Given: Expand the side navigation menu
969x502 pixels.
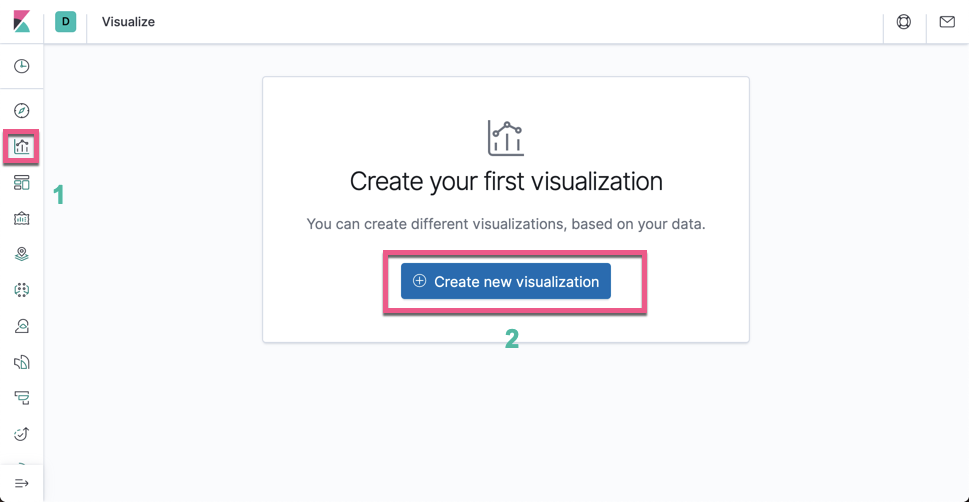Looking at the screenshot, I should pyautogui.click(x=22, y=484).
